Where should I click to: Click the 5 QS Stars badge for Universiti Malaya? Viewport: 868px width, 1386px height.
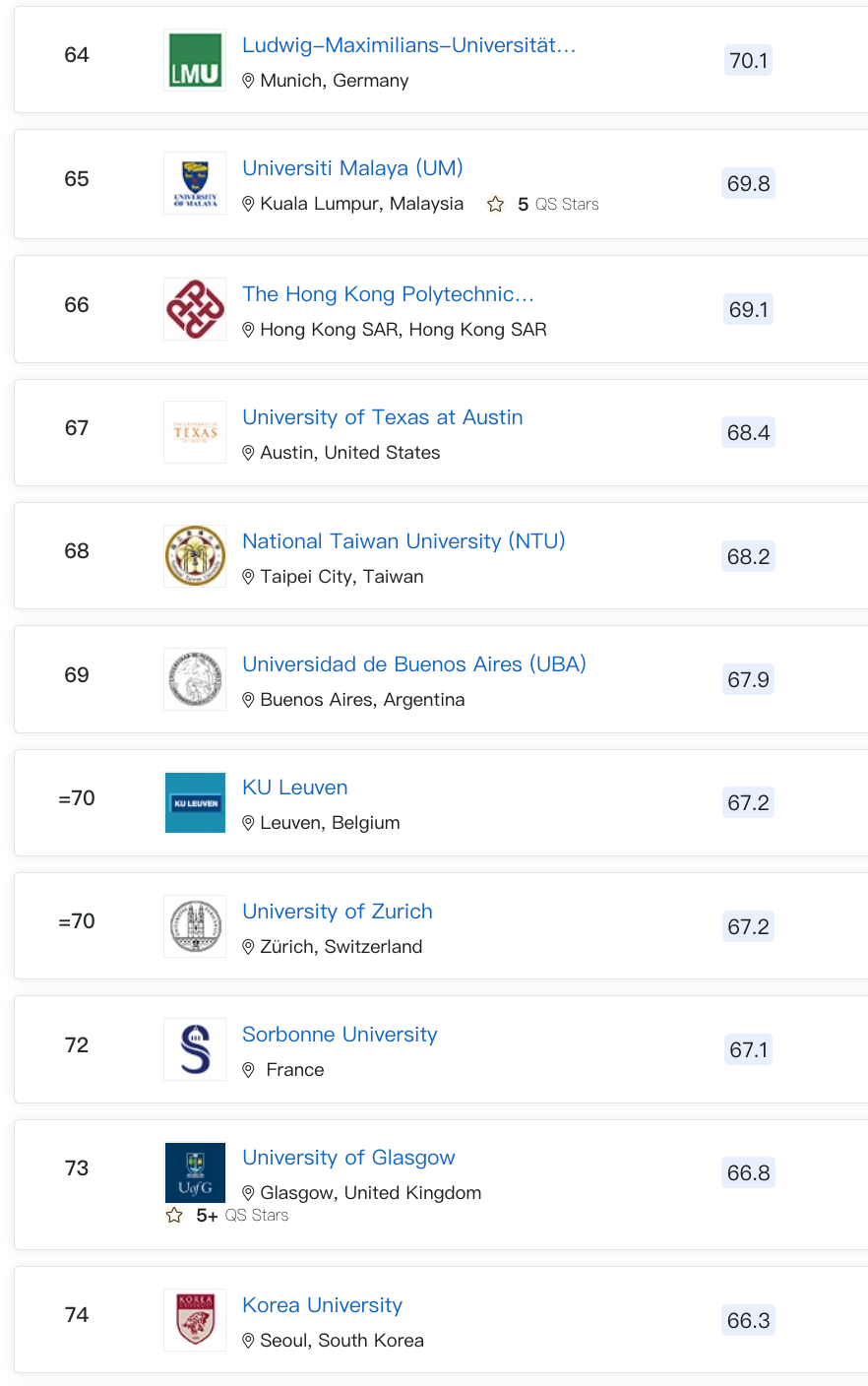tap(543, 204)
